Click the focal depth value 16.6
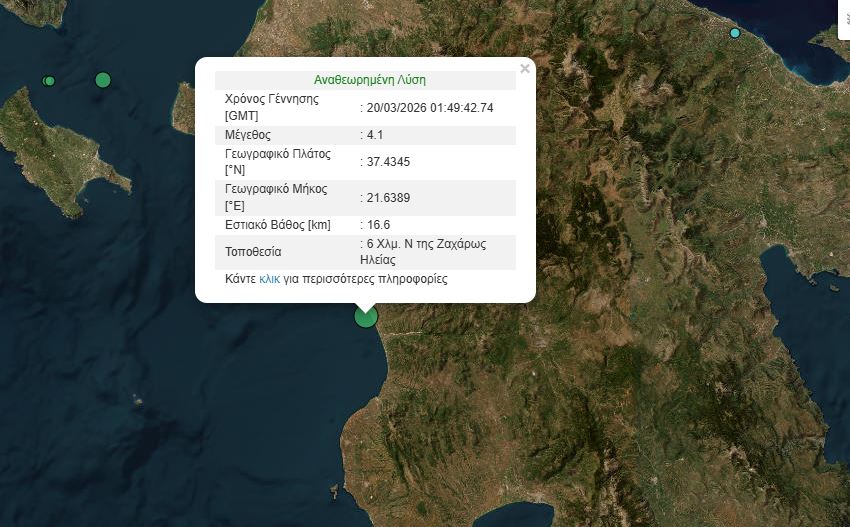Viewport: 850px width, 527px height. tap(378, 224)
